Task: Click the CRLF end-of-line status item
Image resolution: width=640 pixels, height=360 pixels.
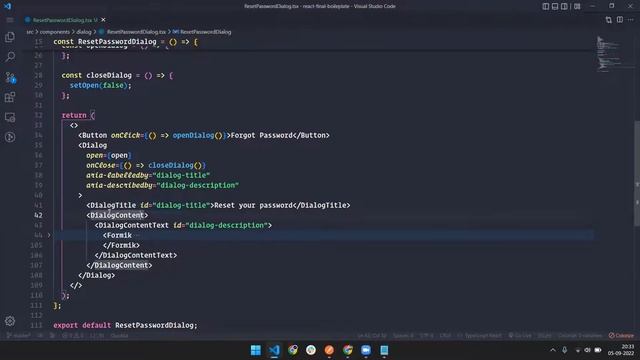Action: (445, 336)
